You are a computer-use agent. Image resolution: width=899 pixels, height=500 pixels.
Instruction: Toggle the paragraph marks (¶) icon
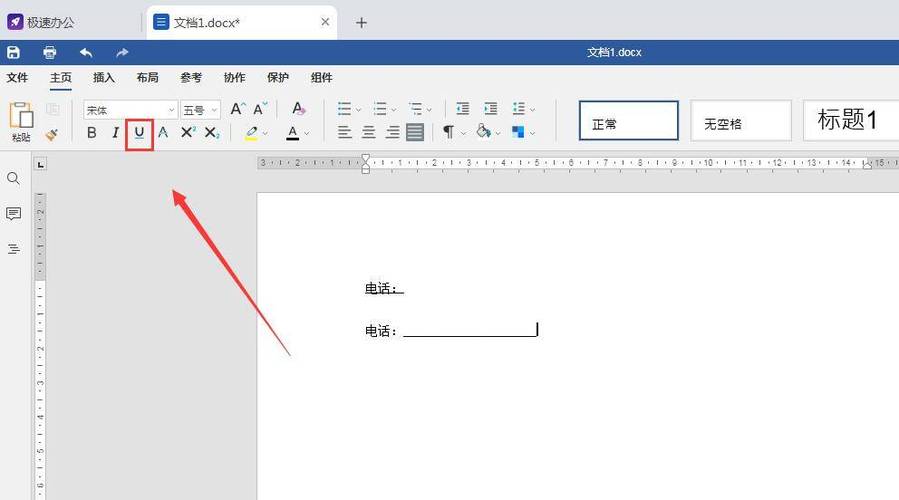coord(448,132)
